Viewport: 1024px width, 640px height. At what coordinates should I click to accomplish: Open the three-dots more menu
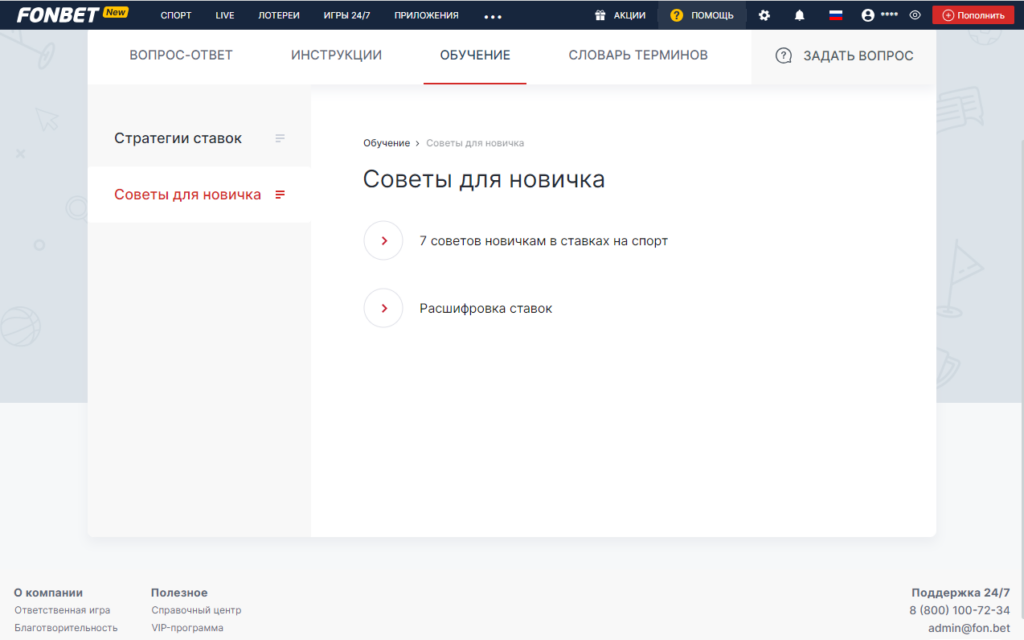(493, 16)
